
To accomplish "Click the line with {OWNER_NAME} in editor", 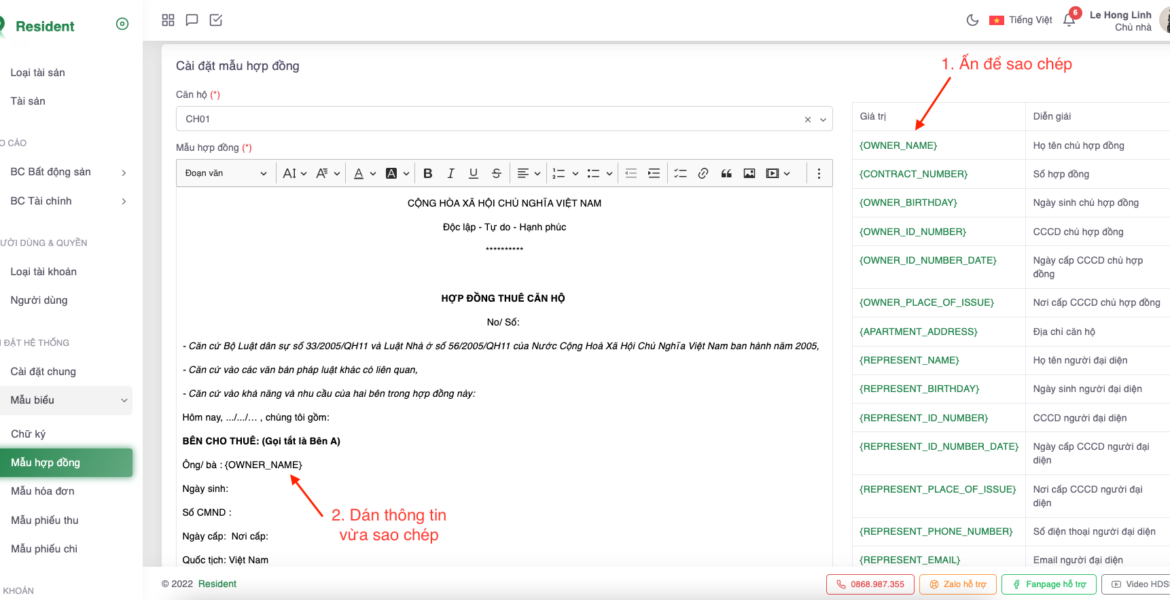I will pyautogui.click(x=263, y=465).
